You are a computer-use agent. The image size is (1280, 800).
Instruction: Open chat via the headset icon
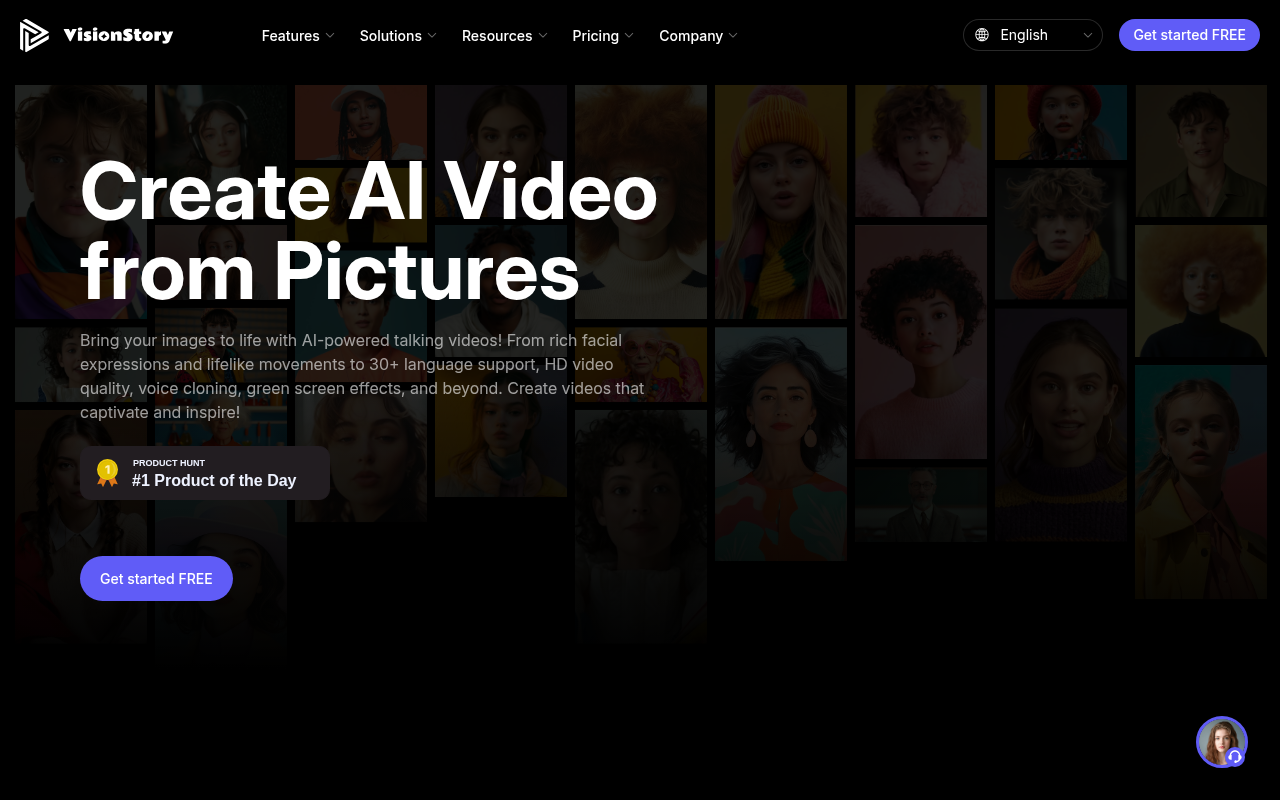point(1235,758)
